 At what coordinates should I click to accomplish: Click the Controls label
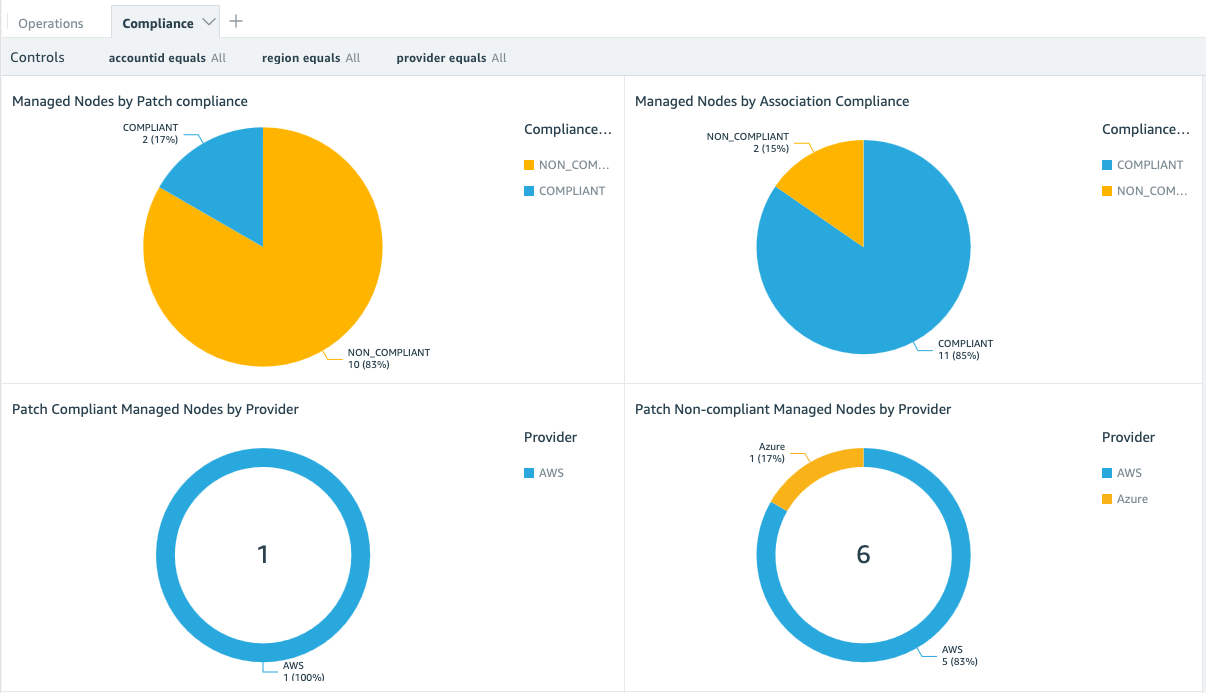coord(37,57)
